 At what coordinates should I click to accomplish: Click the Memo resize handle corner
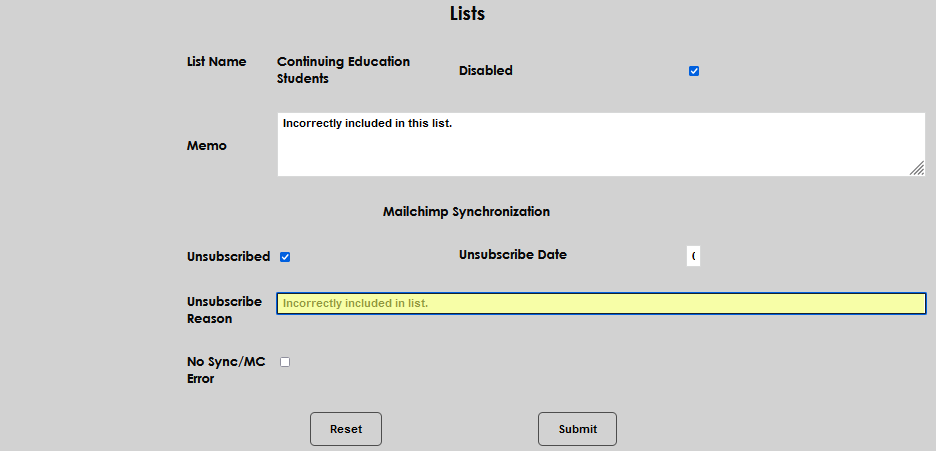917,169
